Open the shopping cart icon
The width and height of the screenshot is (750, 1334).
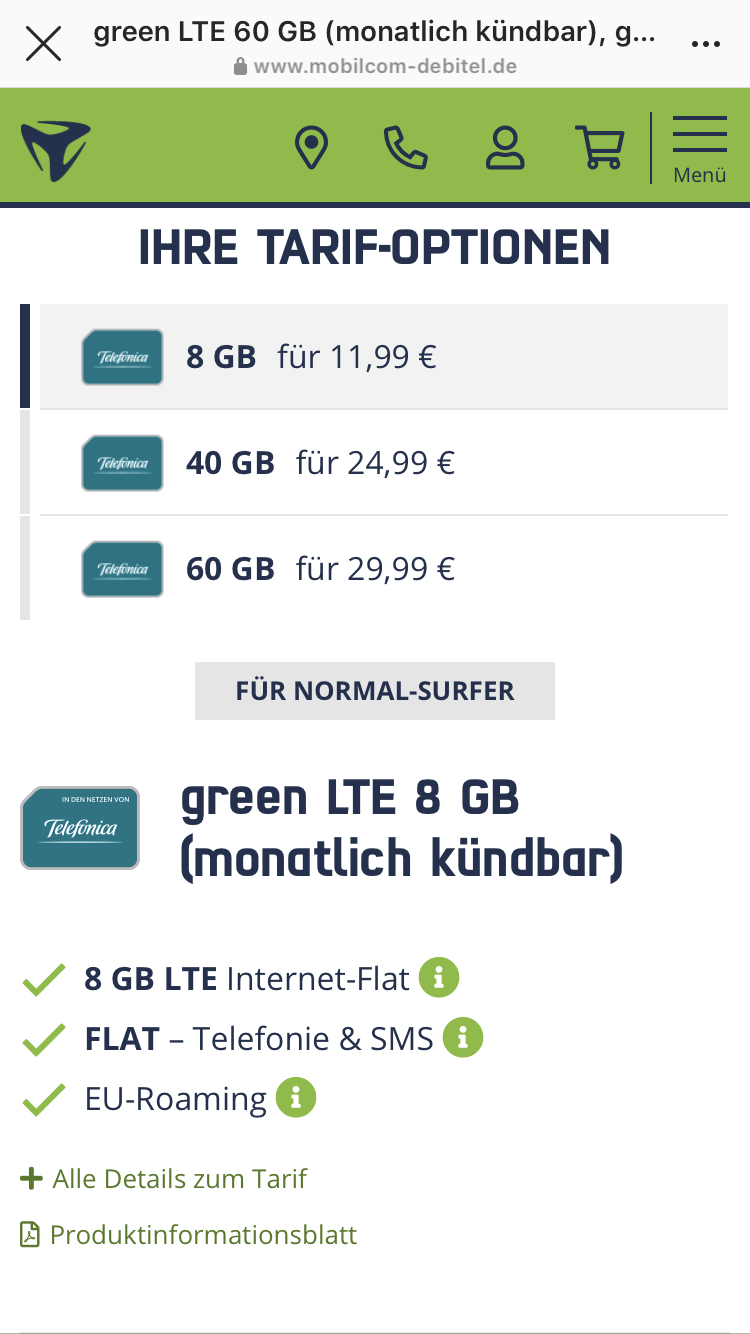coord(599,148)
